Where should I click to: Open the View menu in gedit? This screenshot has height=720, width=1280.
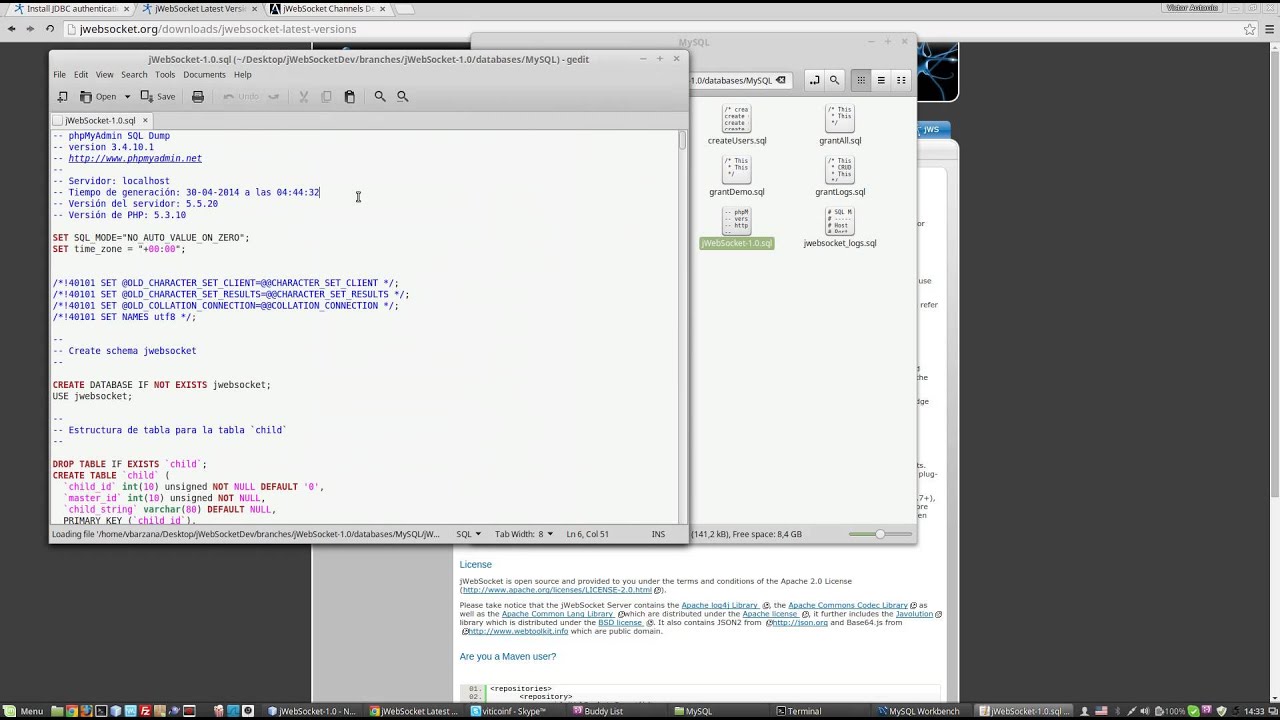click(x=104, y=75)
